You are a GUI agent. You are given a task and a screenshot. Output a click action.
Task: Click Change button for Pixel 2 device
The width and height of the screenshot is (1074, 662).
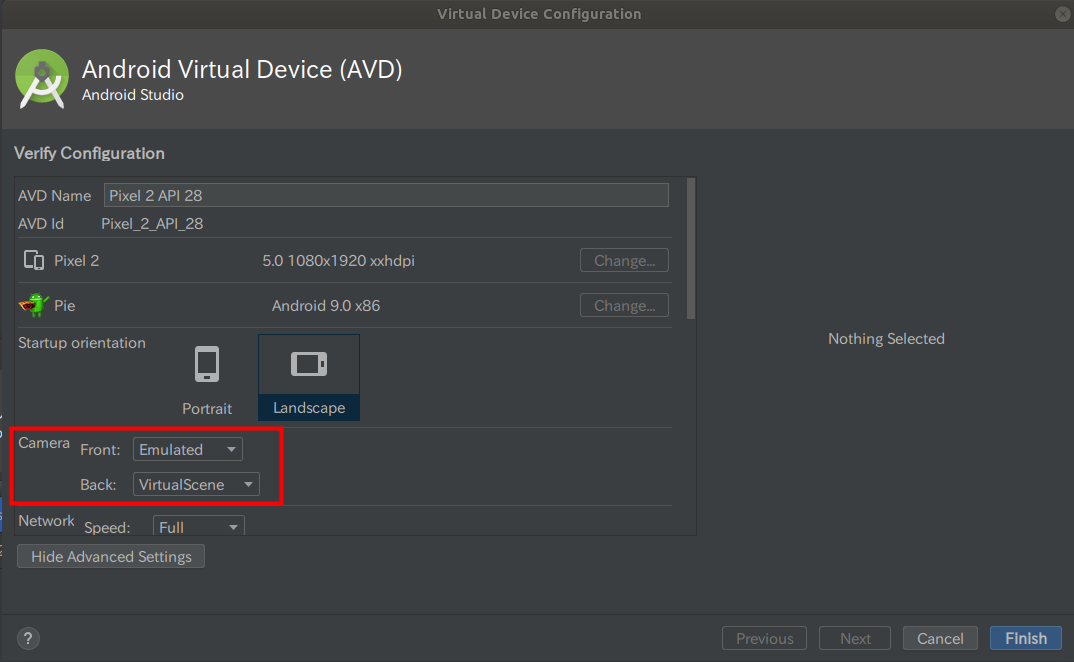[x=624, y=260]
